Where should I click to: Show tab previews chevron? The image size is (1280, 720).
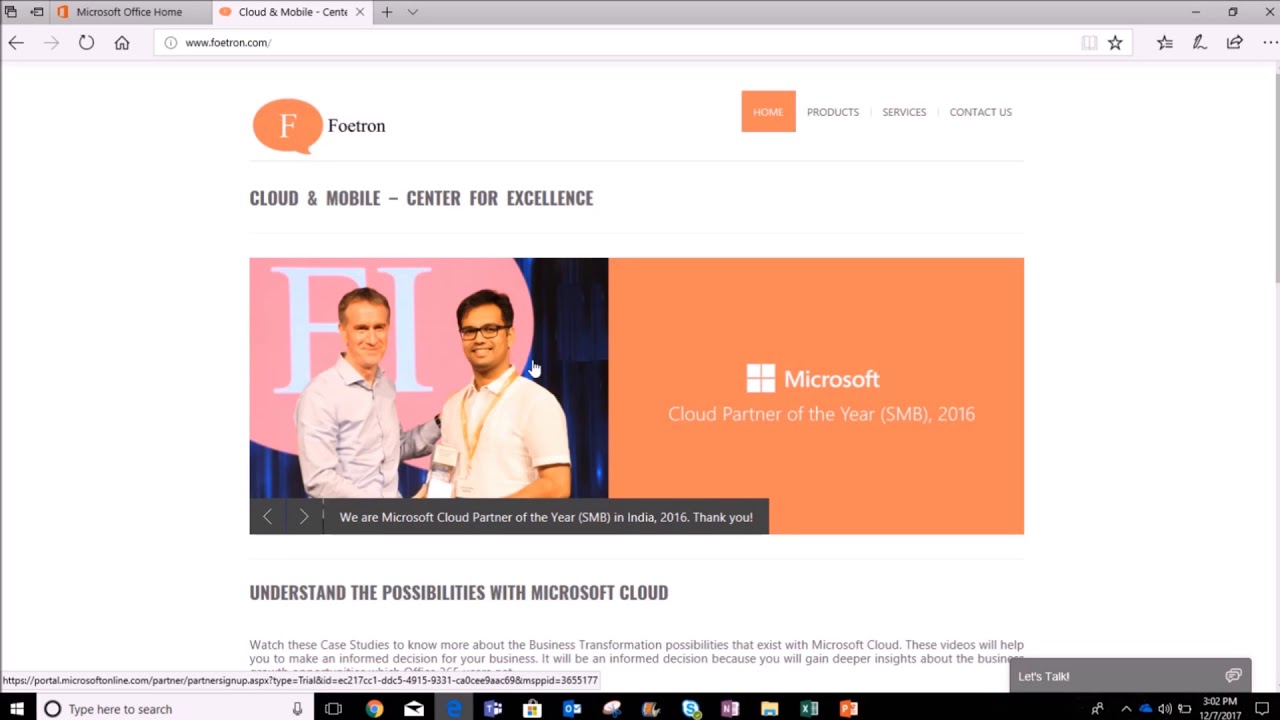click(413, 12)
